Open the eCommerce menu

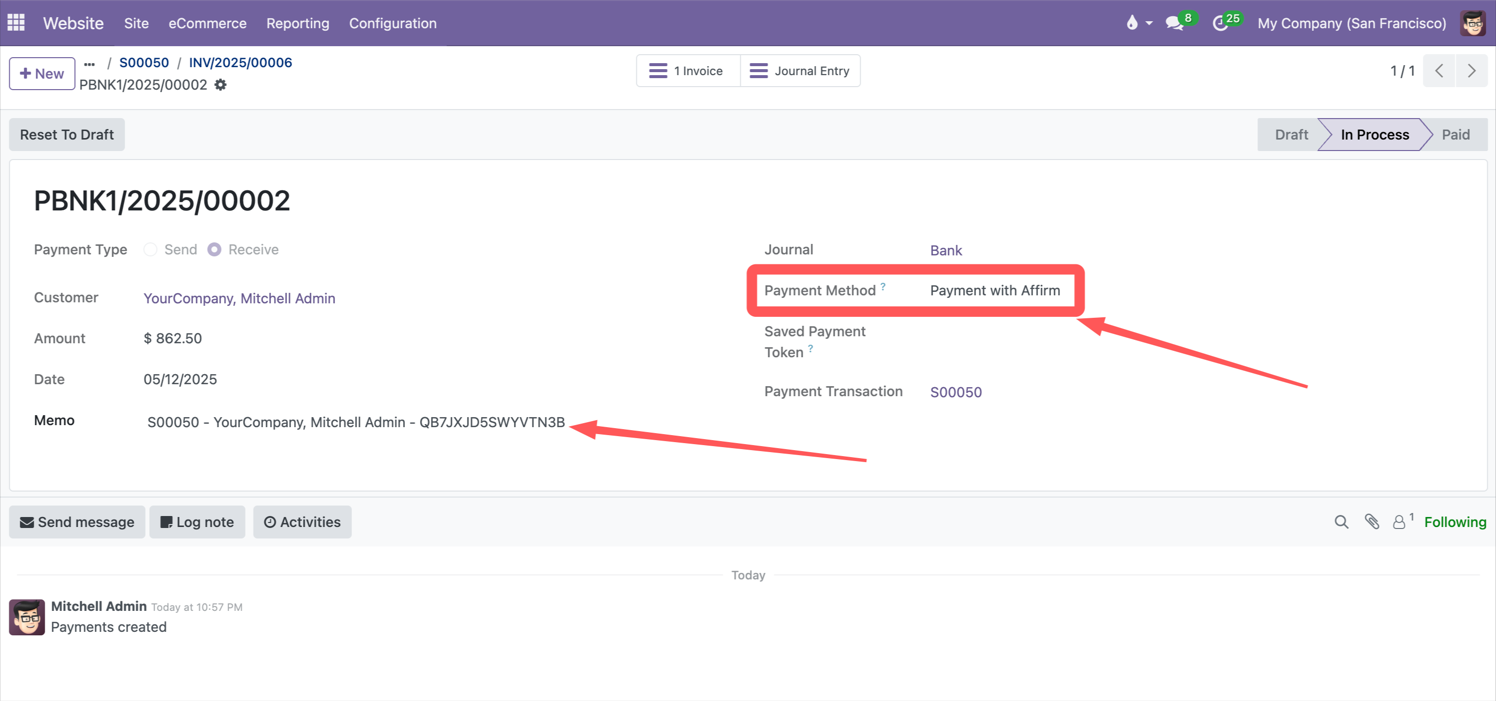coord(207,23)
